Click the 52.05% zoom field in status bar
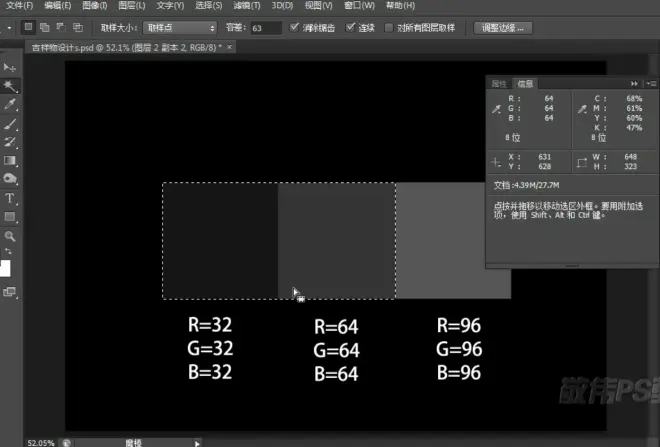 [41, 443]
